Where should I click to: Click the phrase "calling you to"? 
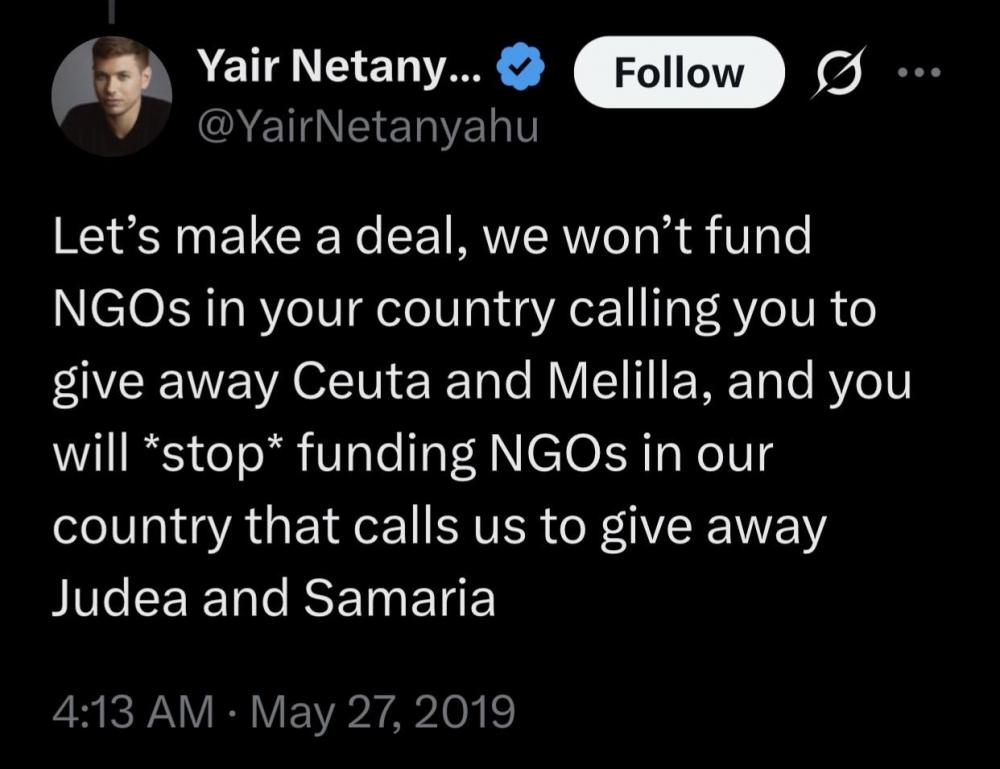click(722, 311)
